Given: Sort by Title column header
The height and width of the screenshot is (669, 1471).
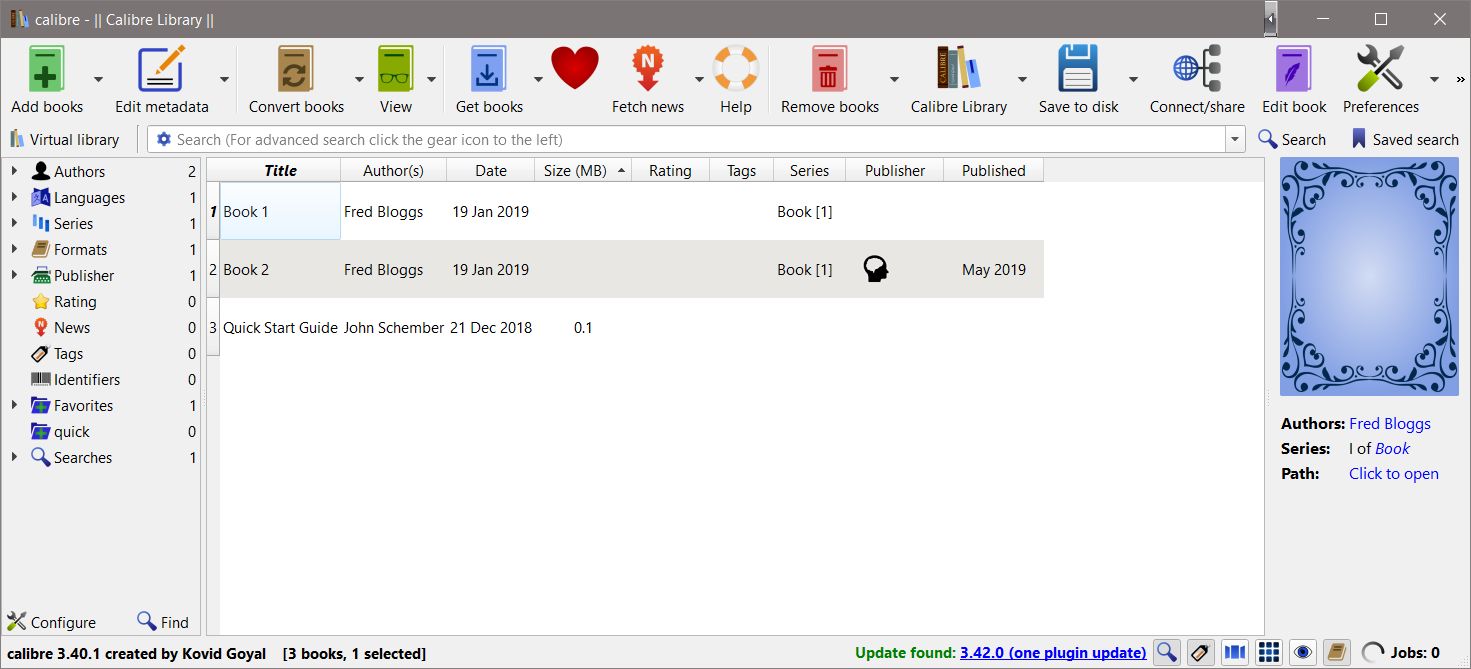Looking at the screenshot, I should coord(280,170).
